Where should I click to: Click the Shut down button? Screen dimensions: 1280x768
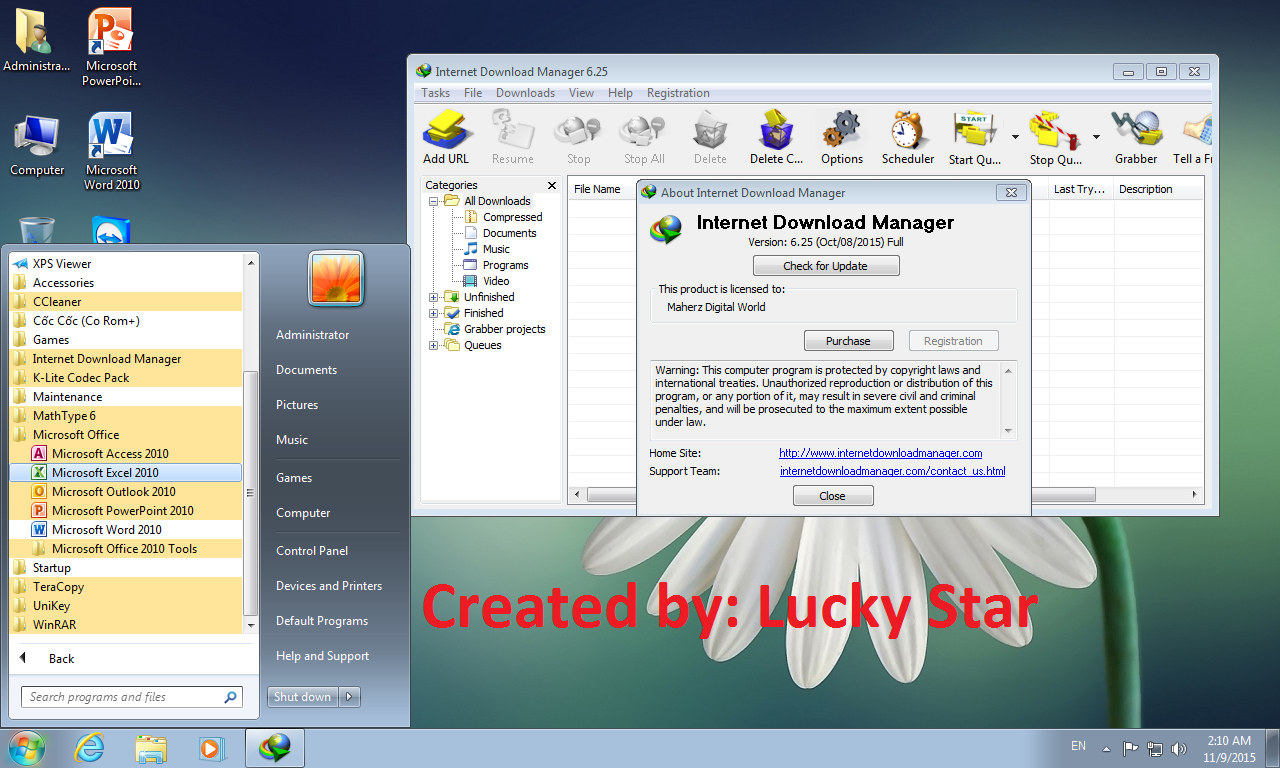(302, 697)
